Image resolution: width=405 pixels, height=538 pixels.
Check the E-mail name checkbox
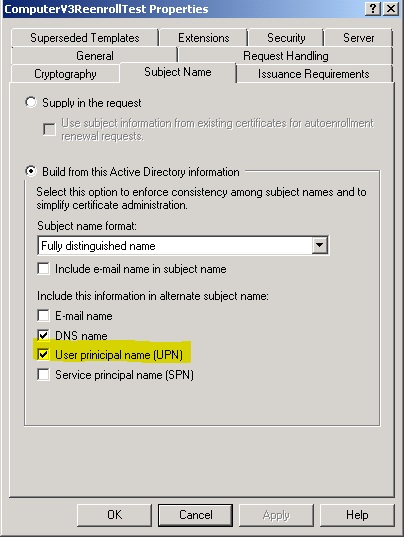tap(43, 315)
